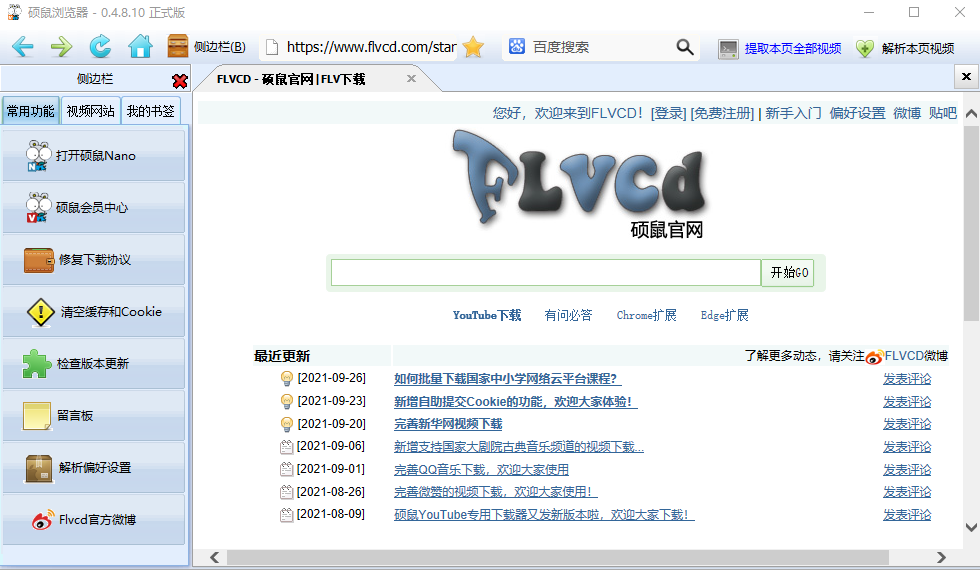Click the green forward arrow
980x570 pixels.
point(61,47)
